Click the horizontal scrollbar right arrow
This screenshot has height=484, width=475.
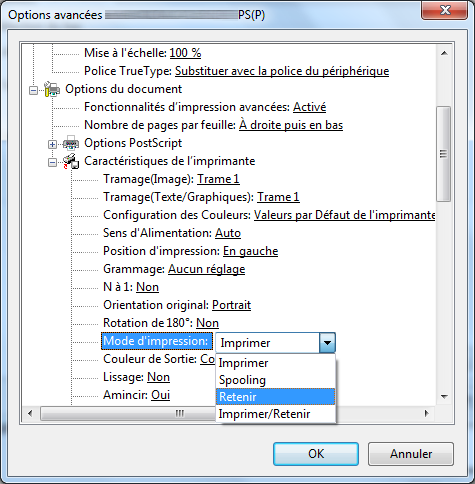(427, 414)
